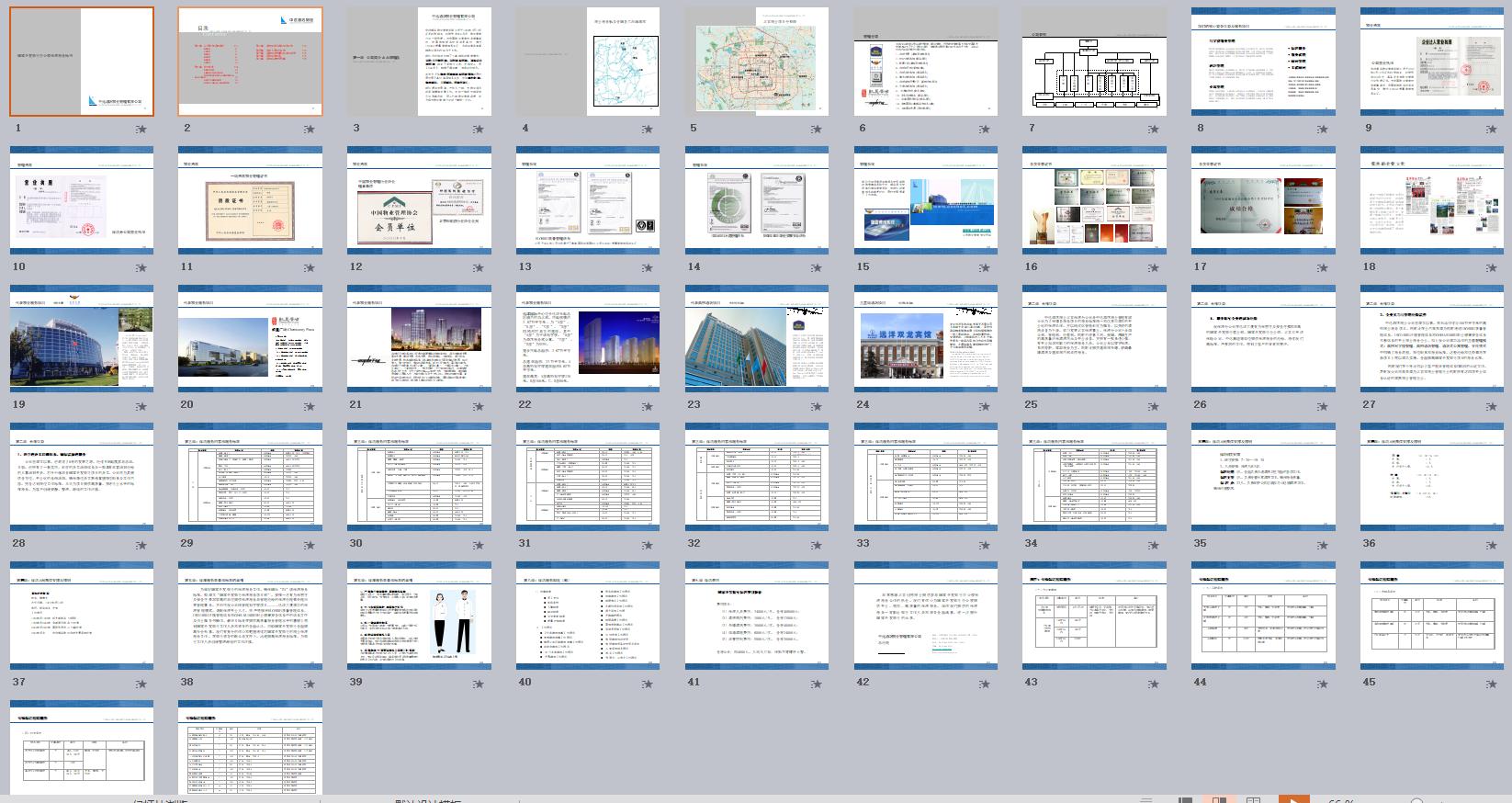
Task: Select slide 15 with the blue website screenshots
Action: (x=926, y=200)
